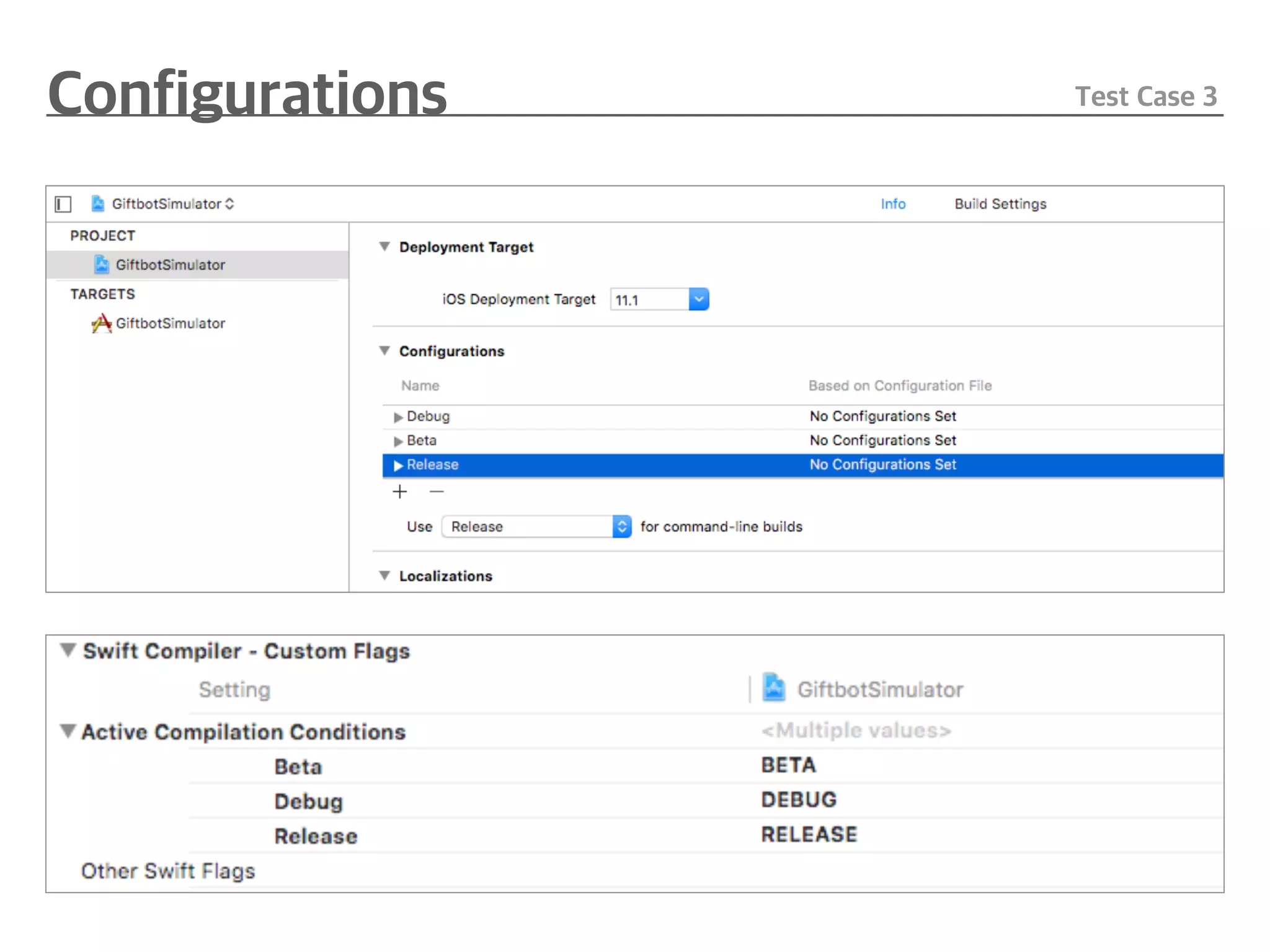Select GiftbotSimulator target app icon
Image resolution: width=1270 pixels, height=952 pixels.
point(102,324)
